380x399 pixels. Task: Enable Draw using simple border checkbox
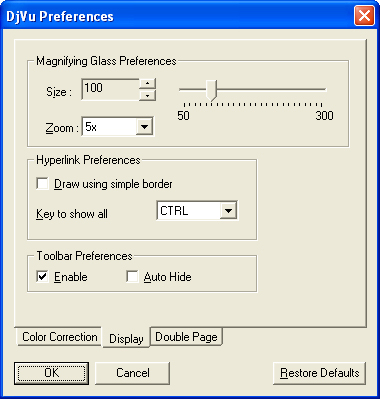pyautogui.click(x=42, y=184)
